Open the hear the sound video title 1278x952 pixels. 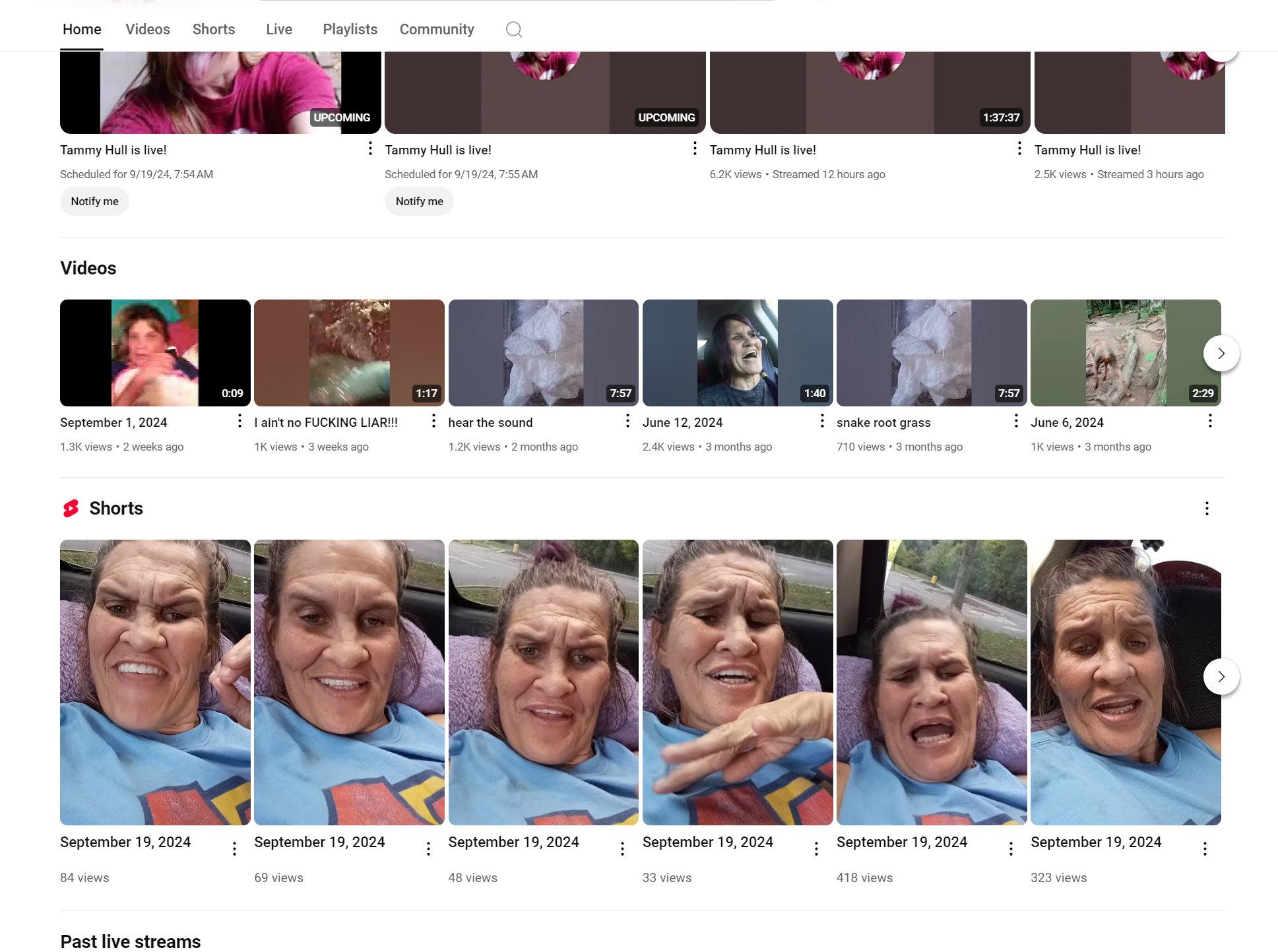(x=490, y=423)
